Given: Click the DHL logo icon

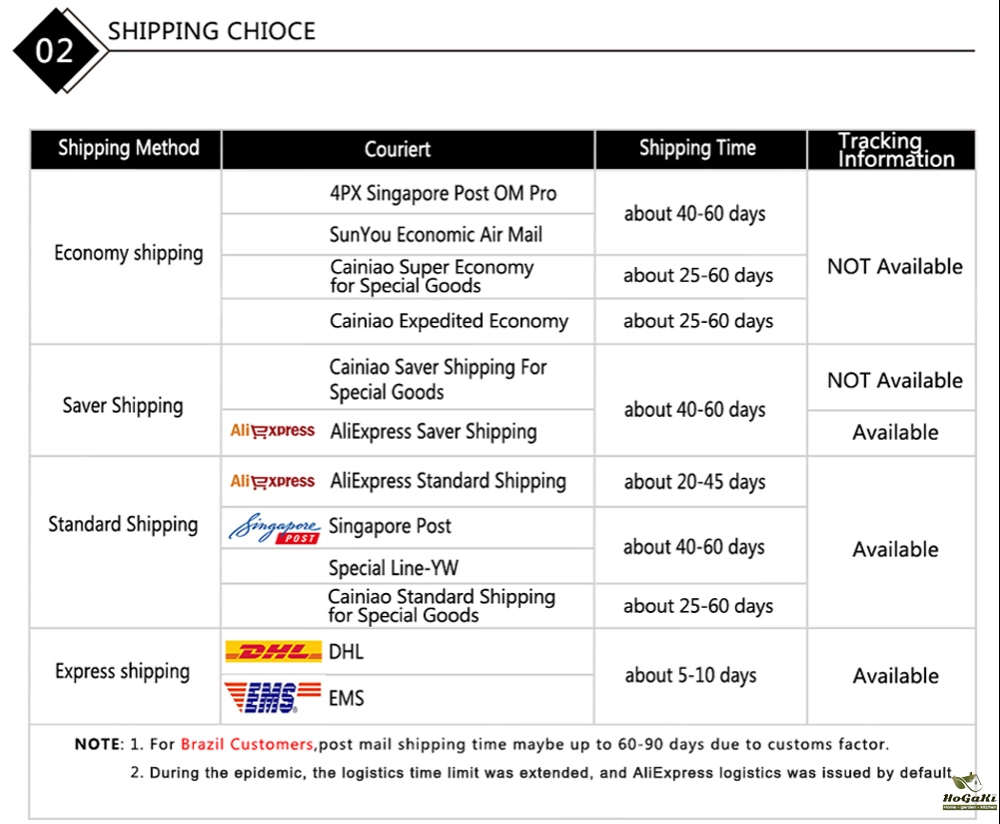Looking at the screenshot, I should [273, 652].
